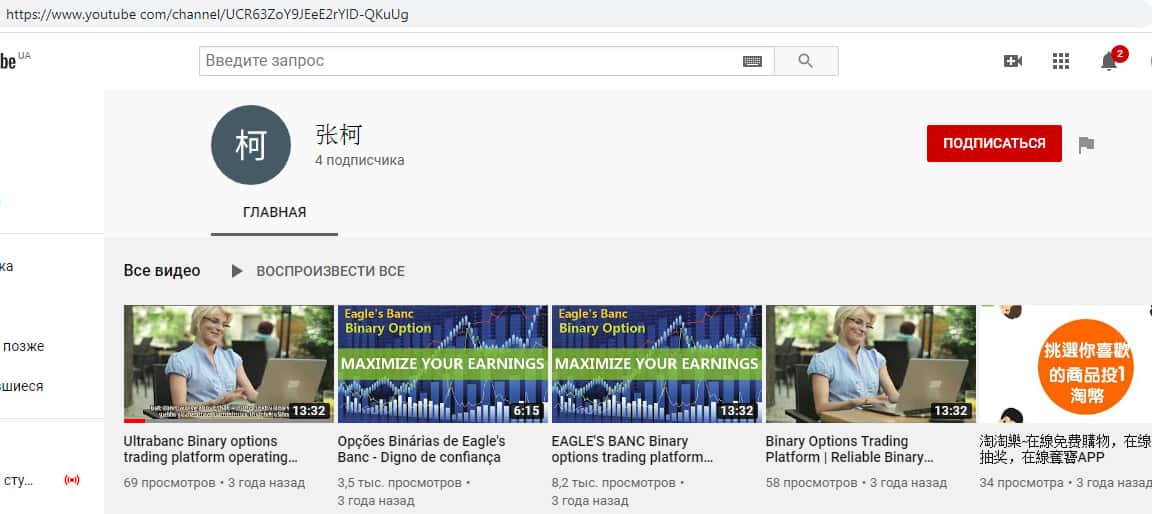Click the play triangle before ВОСПРОИЗВЕСТИ ВСЕ

click(x=237, y=271)
